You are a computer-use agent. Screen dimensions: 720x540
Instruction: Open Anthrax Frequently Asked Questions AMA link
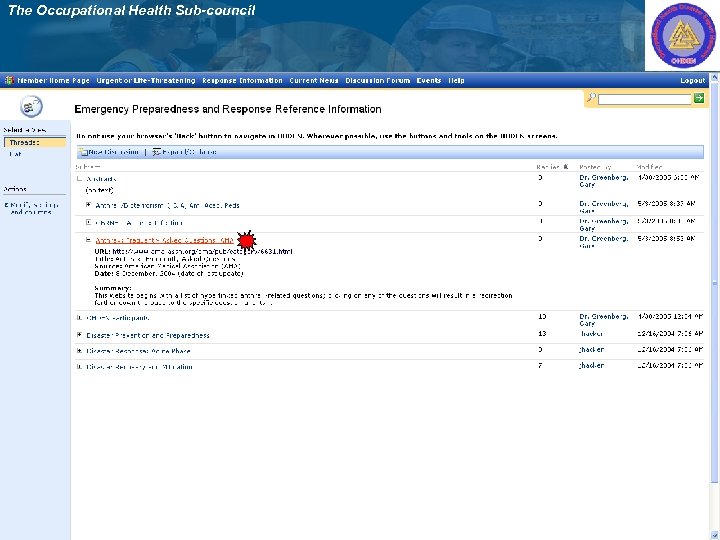[165, 240]
